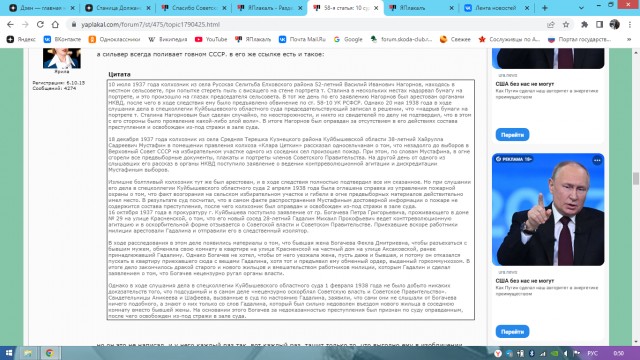640x360 pixels.
Task: Open Yandex icon in system tray
Action: tap(498, 353)
